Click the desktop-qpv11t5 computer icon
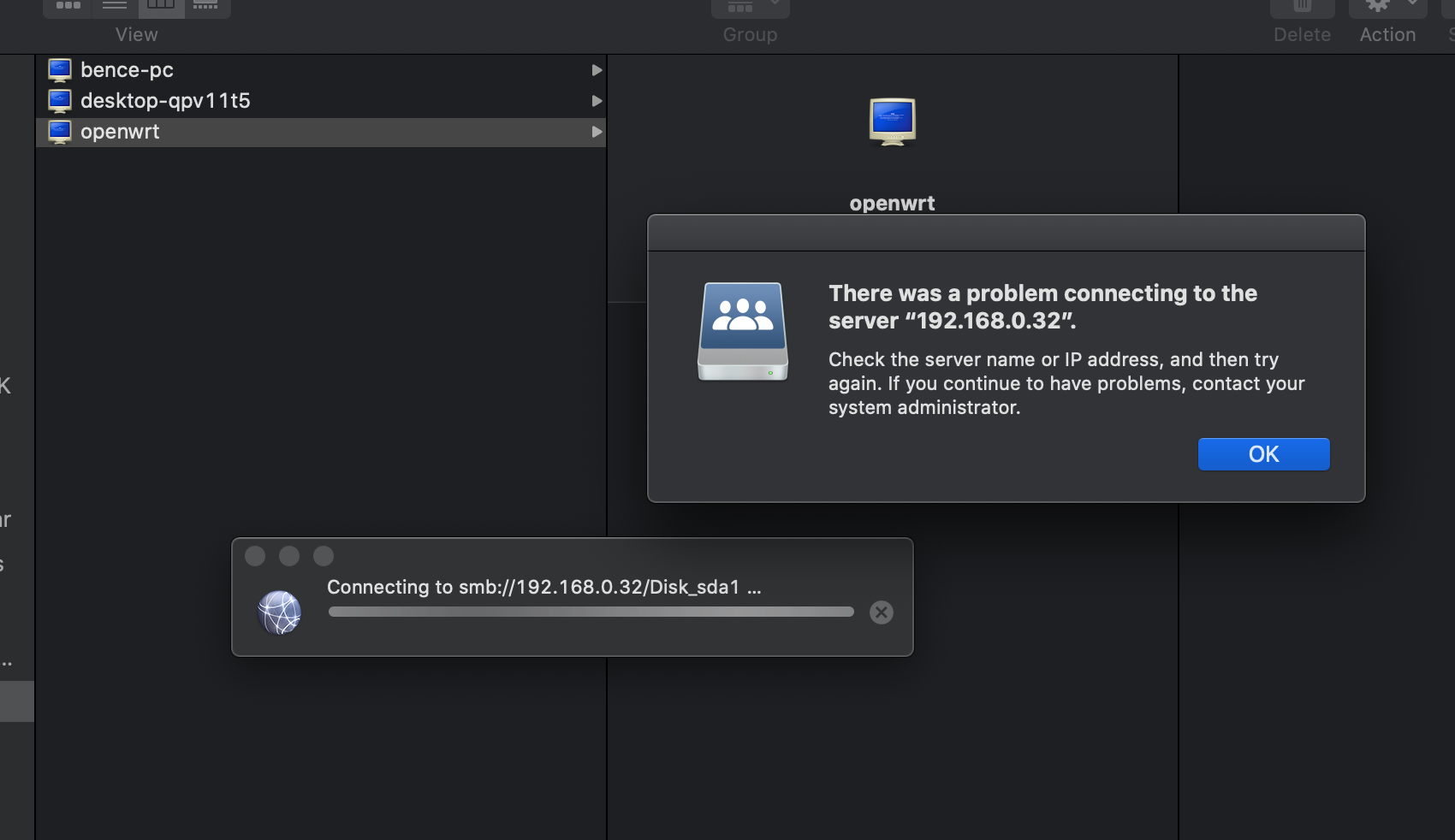Screen dimensions: 1455x840 pos(60,101)
